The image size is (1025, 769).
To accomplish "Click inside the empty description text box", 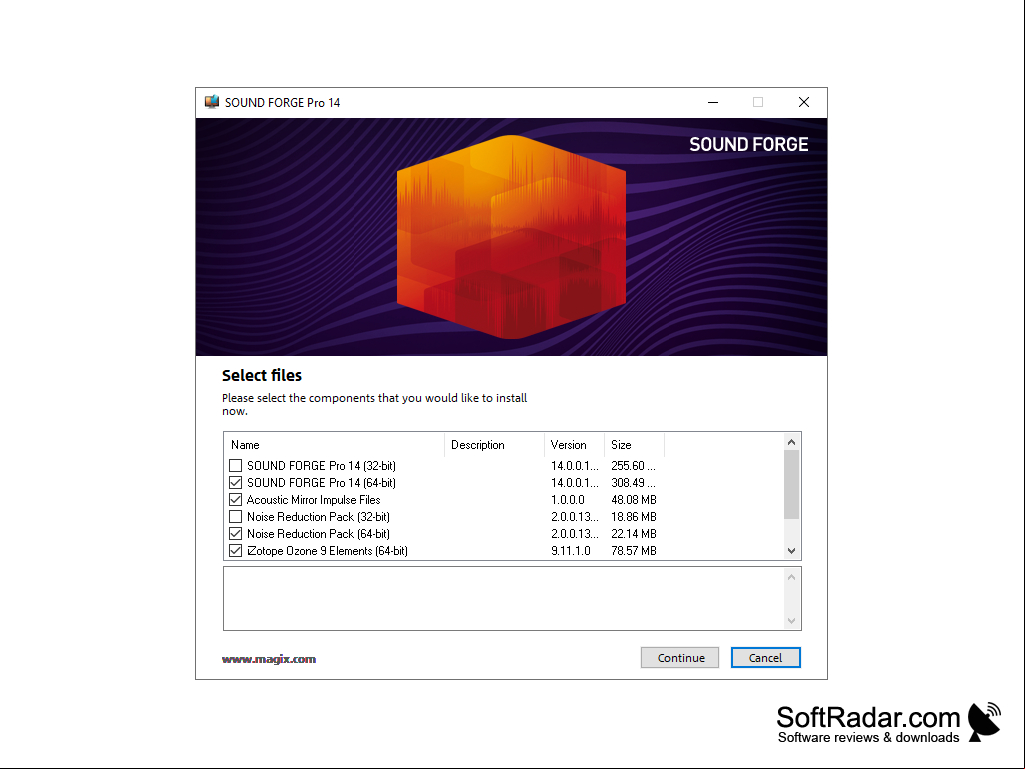I will [x=503, y=598].
